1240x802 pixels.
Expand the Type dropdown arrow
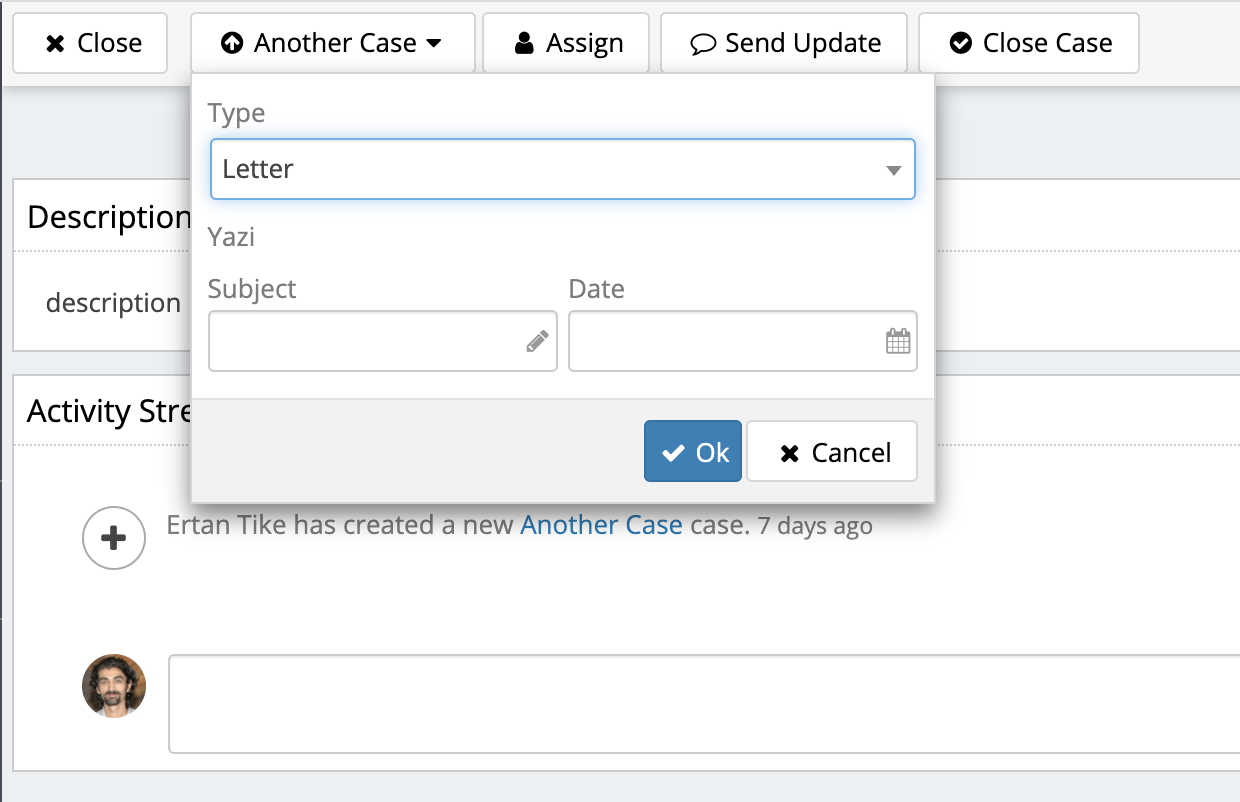point(894,170)
